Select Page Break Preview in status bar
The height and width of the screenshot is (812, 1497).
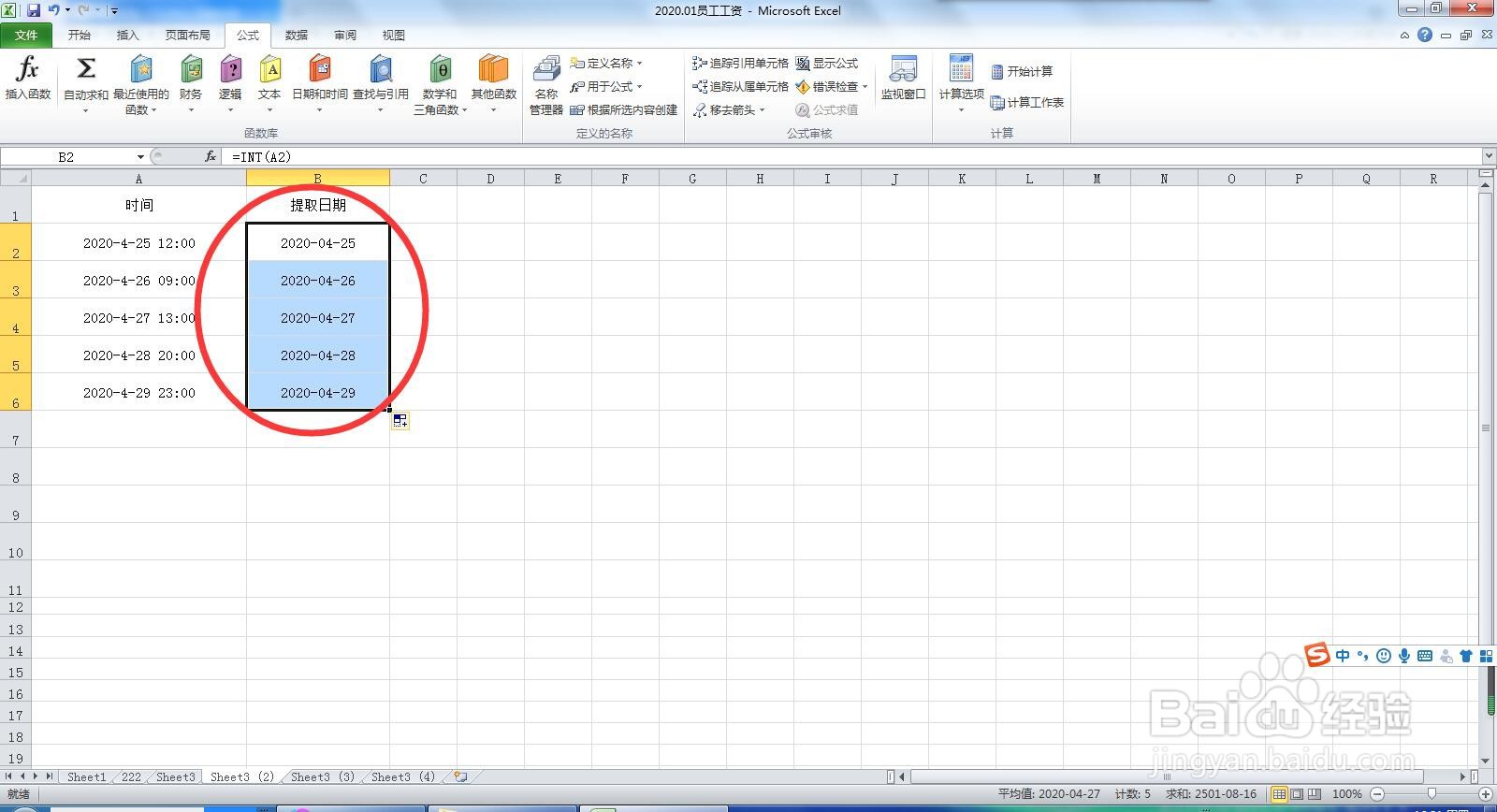click(x=1315, y=794)
